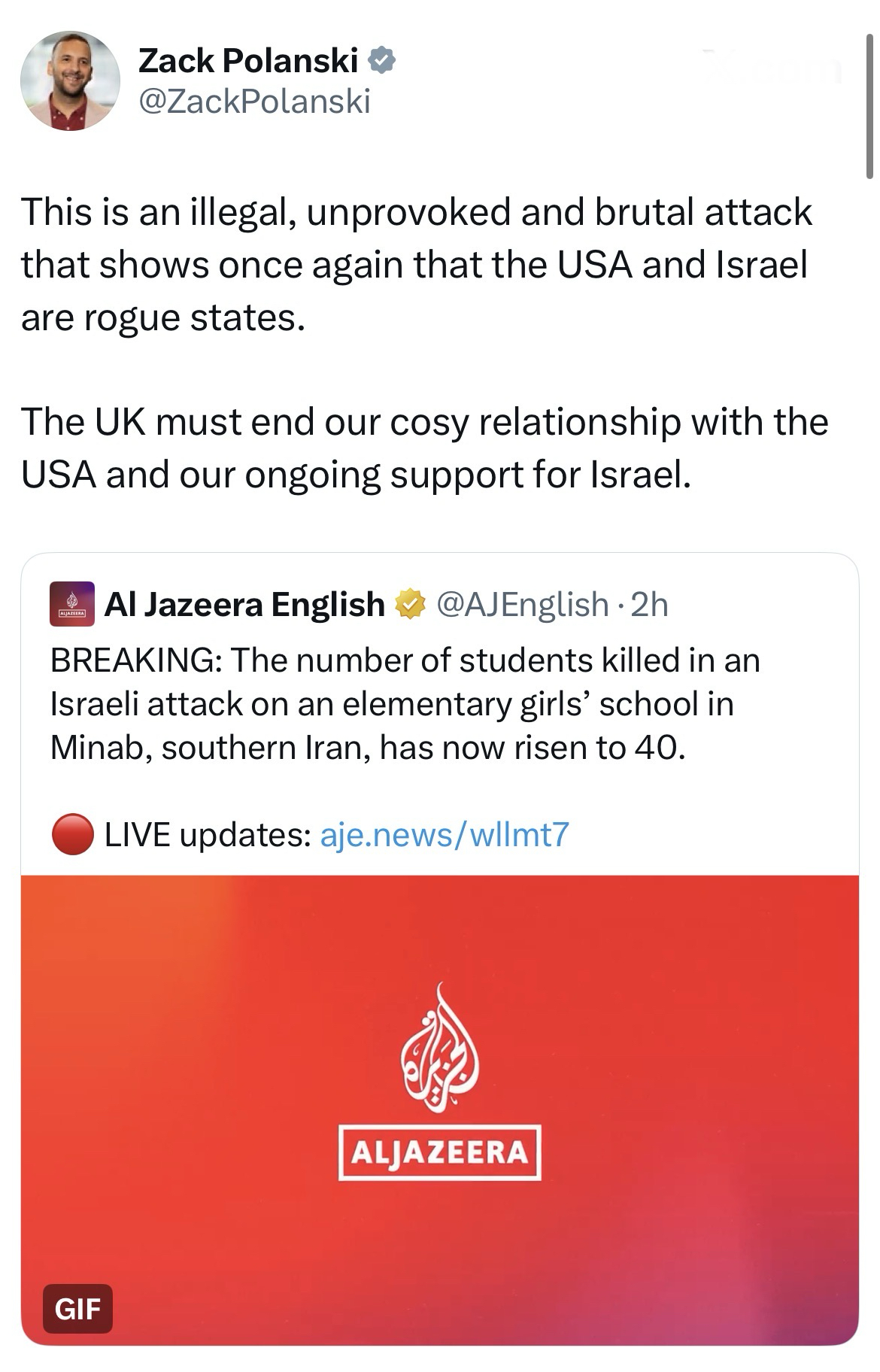This screenshot has height=1372, width=880.
Task: Open the aje.news/wllmt7 link
Action: tap(445, 834)
